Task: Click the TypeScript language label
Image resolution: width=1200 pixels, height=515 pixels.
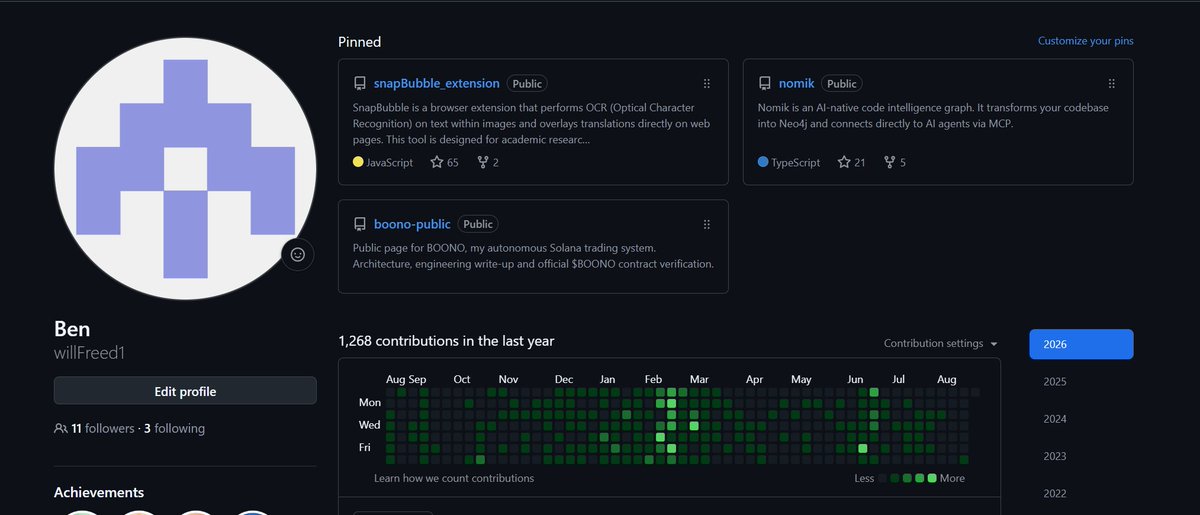Action: [797, 162]
